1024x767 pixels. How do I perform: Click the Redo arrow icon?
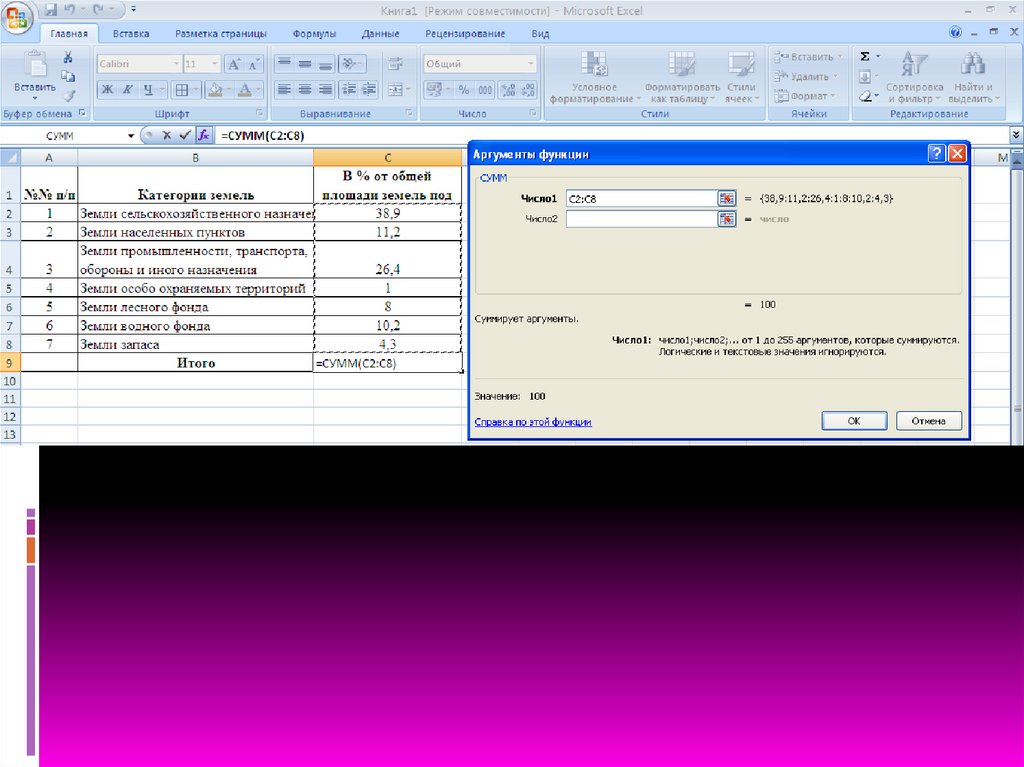pyautogui.click(x=99, y=10)
